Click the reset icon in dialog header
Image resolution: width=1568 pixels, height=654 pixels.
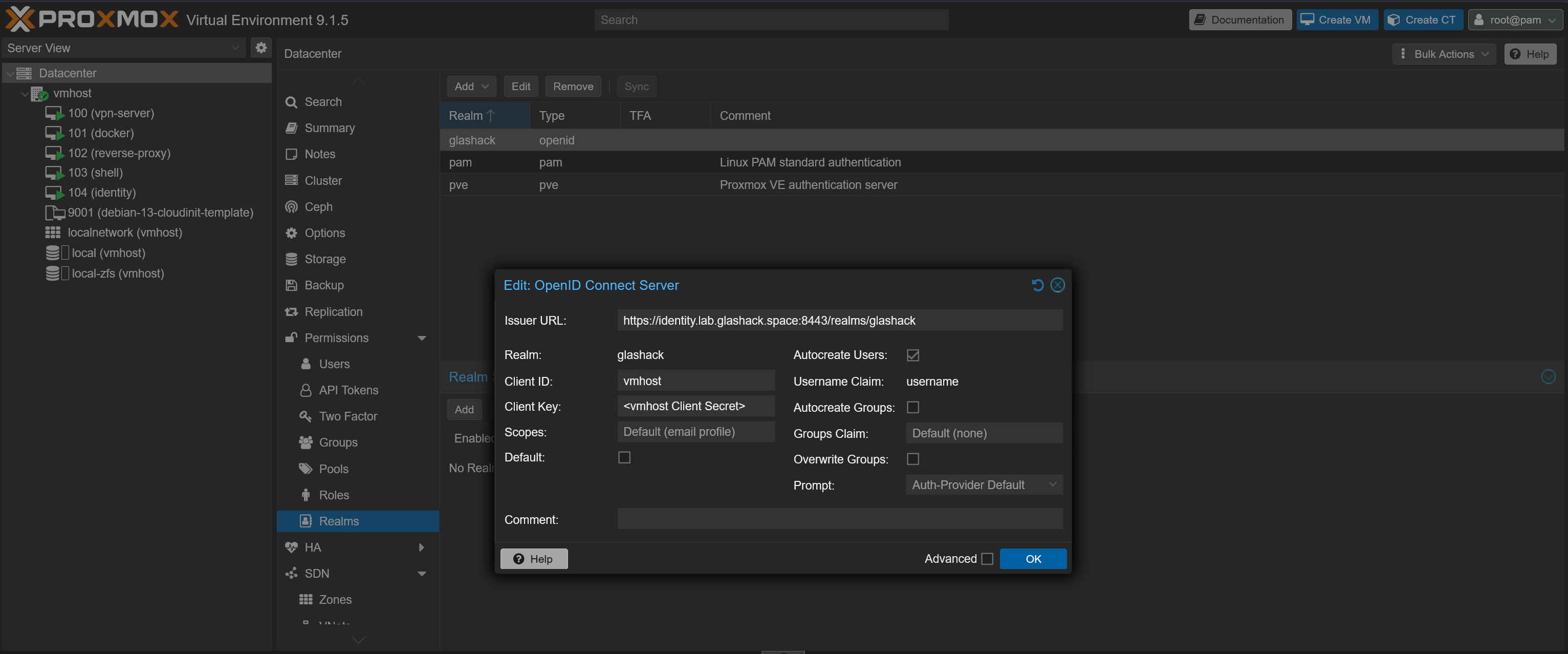tap(1037, 285)
